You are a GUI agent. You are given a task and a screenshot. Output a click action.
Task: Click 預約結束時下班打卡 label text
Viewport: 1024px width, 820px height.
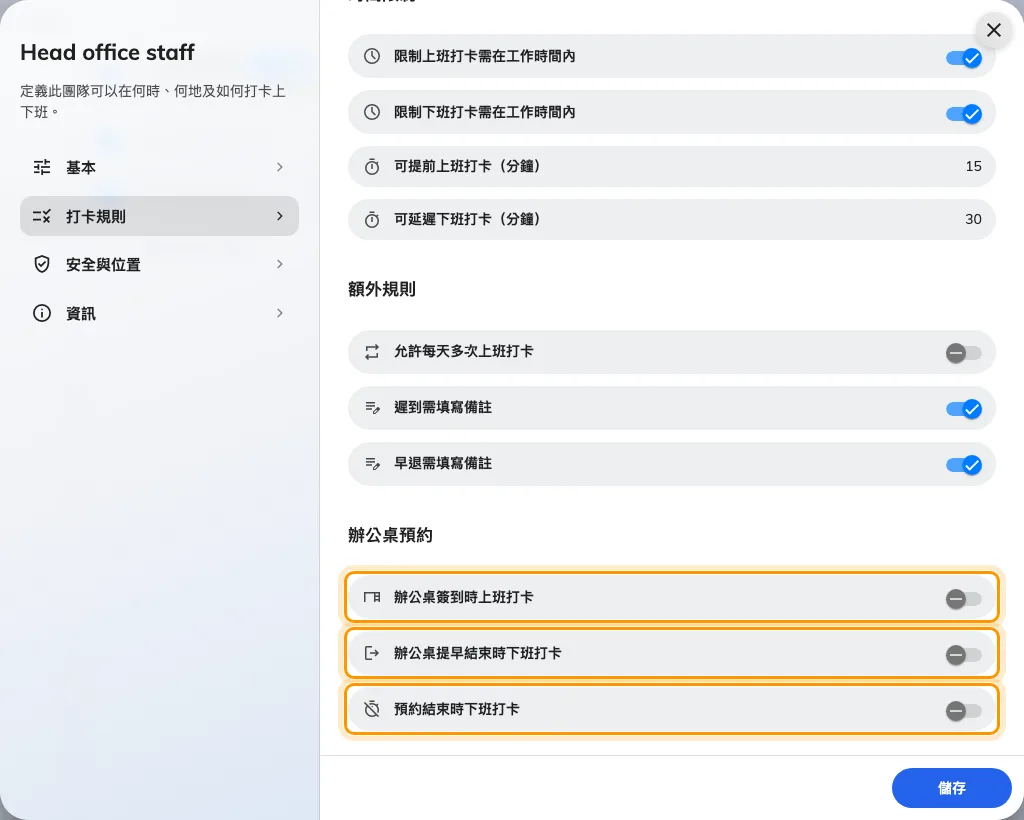click(456, 709)
